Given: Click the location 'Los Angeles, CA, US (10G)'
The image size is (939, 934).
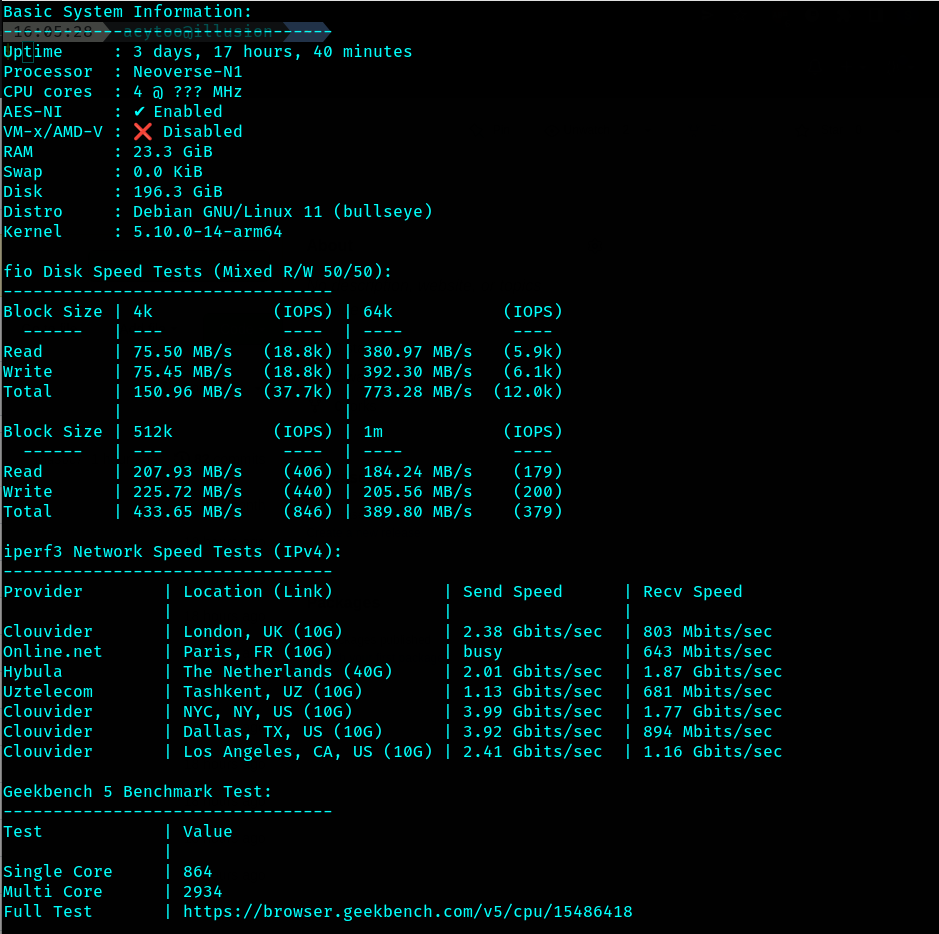Looking at the screenshot, I should (308, 752).
